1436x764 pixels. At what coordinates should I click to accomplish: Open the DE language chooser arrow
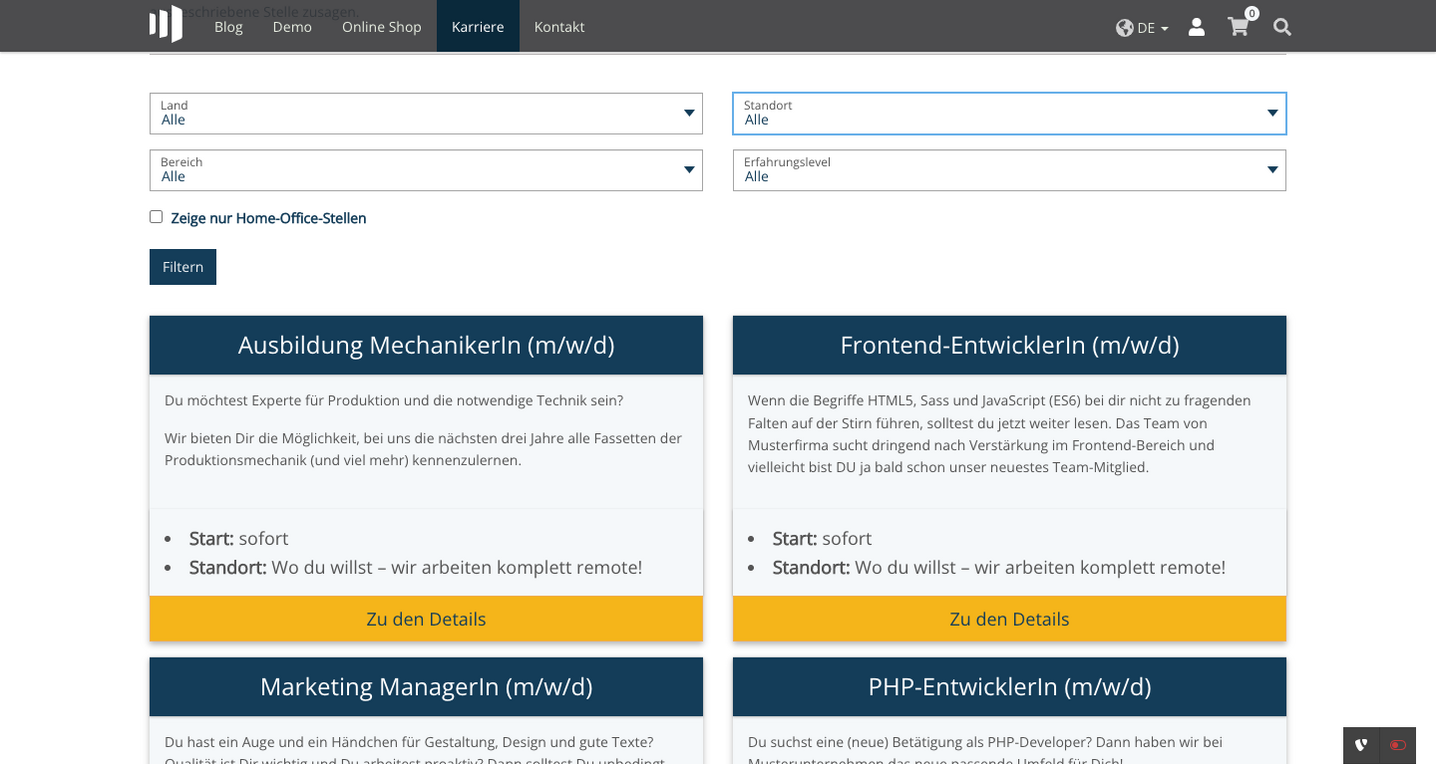pos(1162,28)
